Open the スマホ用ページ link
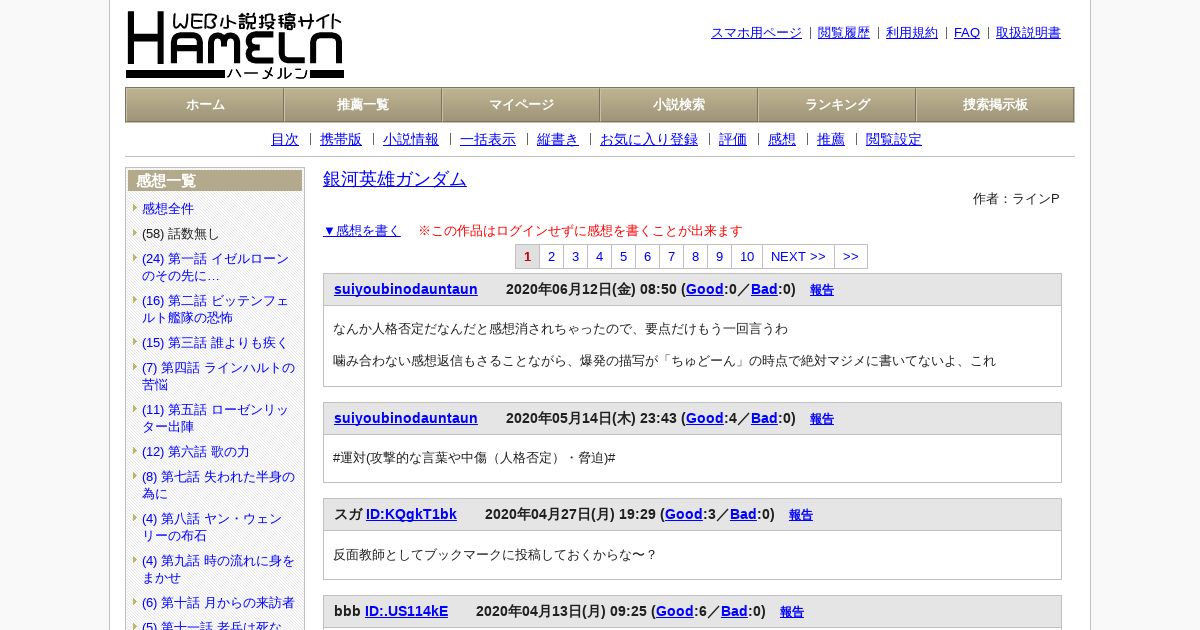This screenshot has width=1200, height=630. tap(756, 32)
